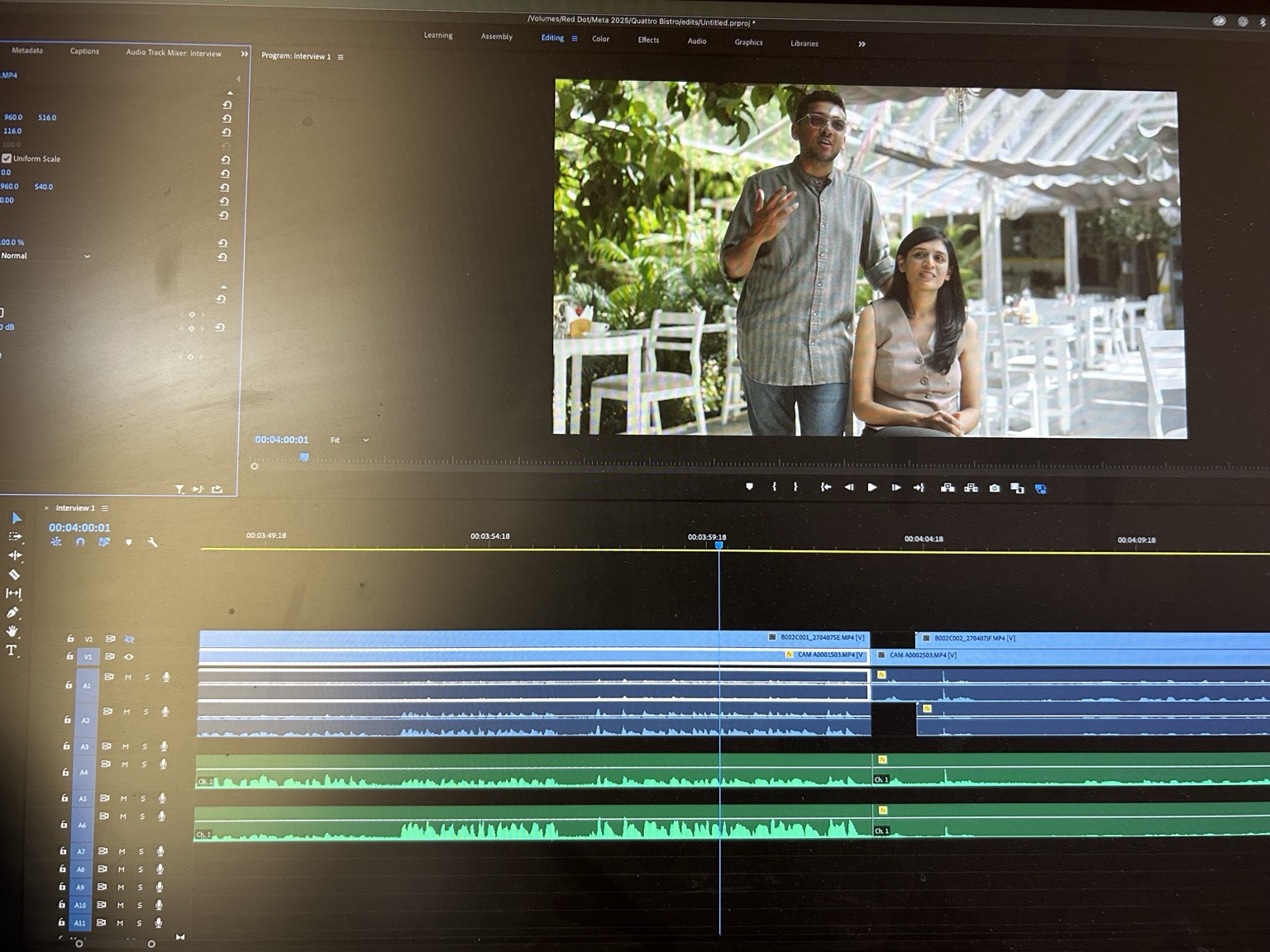Open timeline display settings wrench
Viewport: 1270px width, 952px height.
[x=152, y=542]
